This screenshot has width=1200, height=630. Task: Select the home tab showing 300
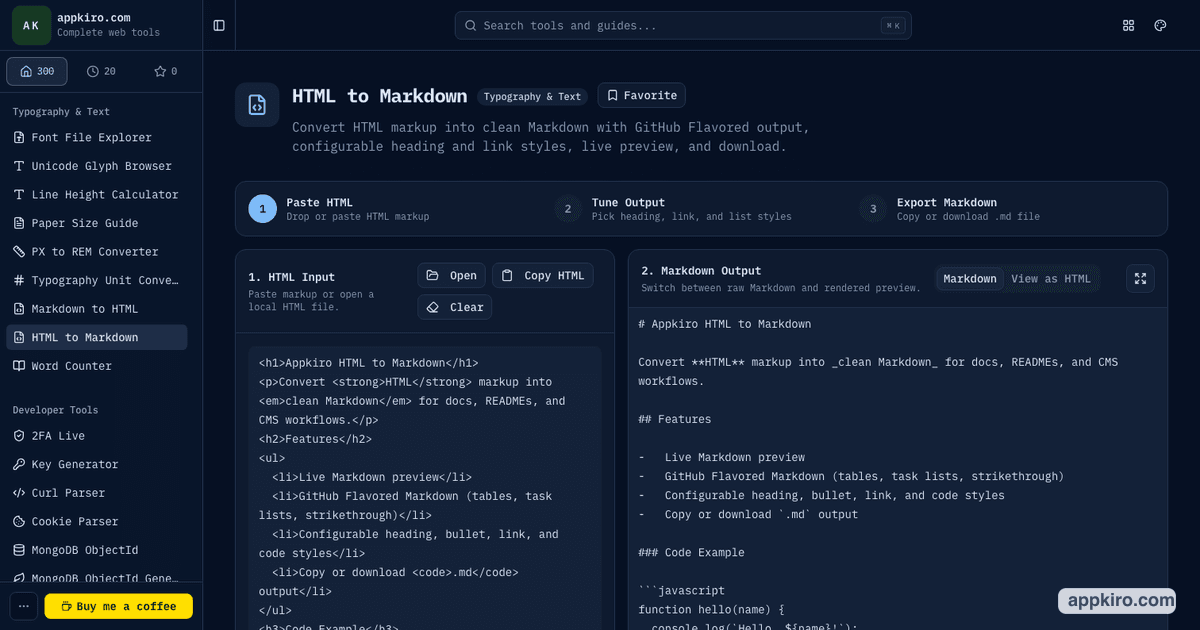tap(37, 71)
